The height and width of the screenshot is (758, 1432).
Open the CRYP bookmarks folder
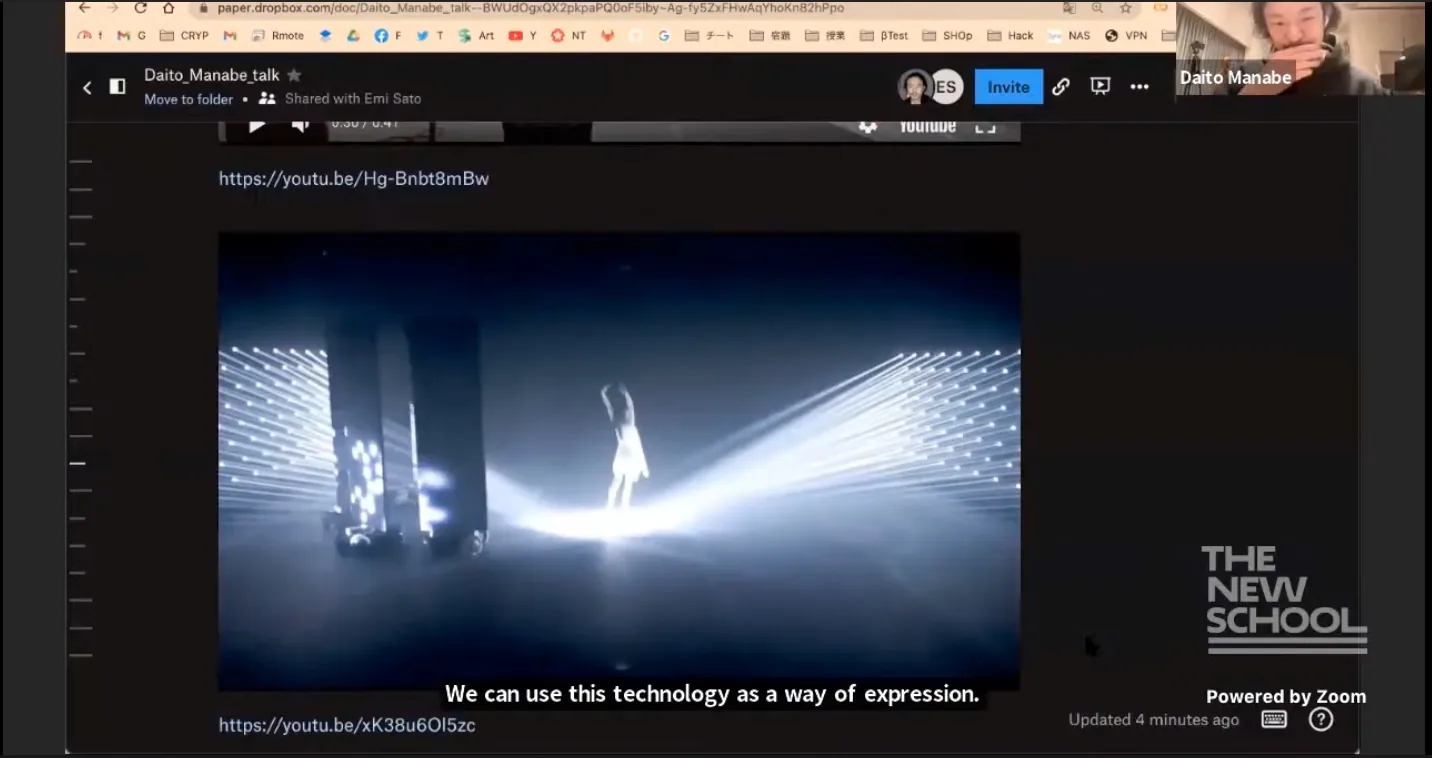click(185, 35)
